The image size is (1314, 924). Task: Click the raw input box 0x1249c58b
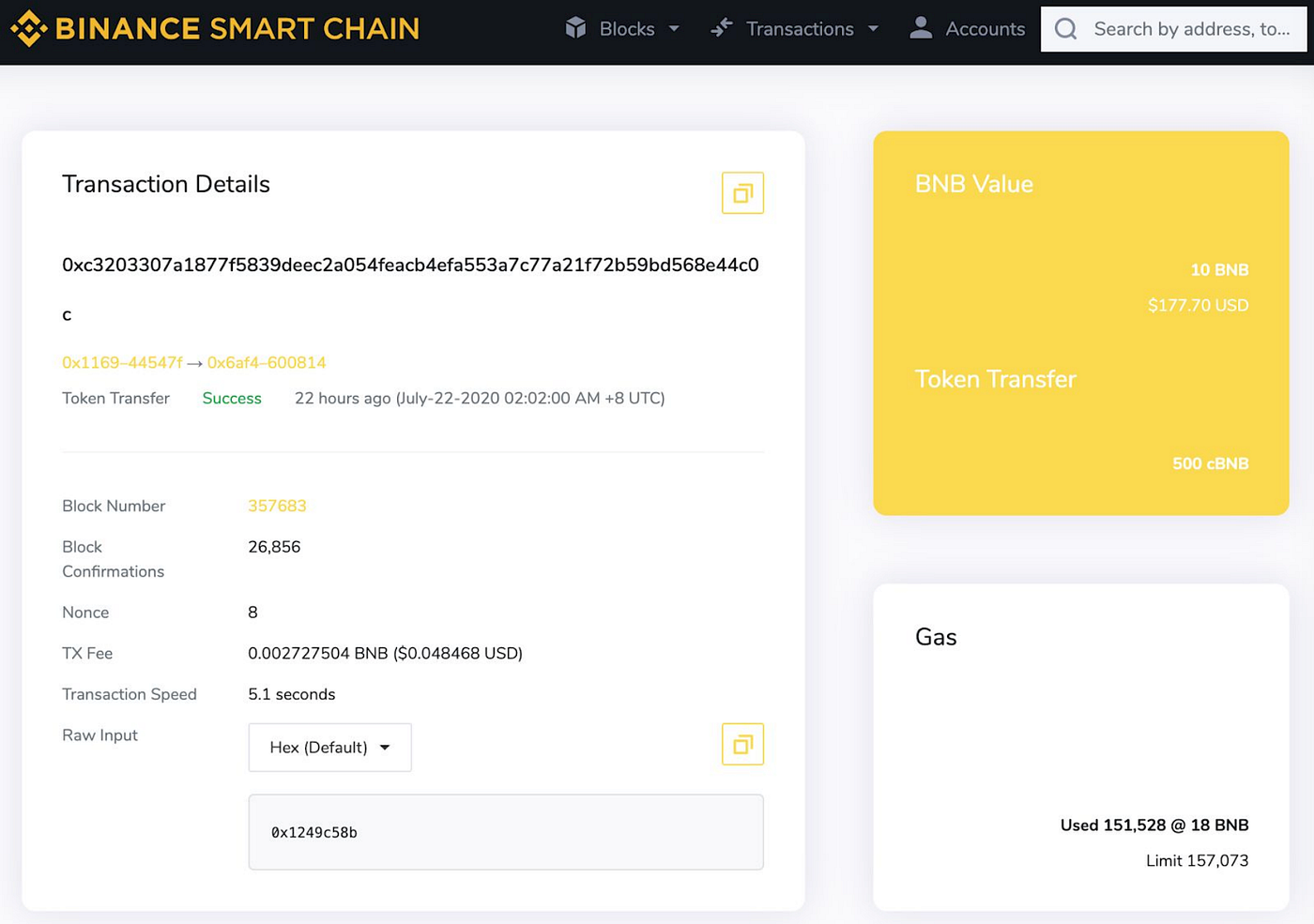506,832
